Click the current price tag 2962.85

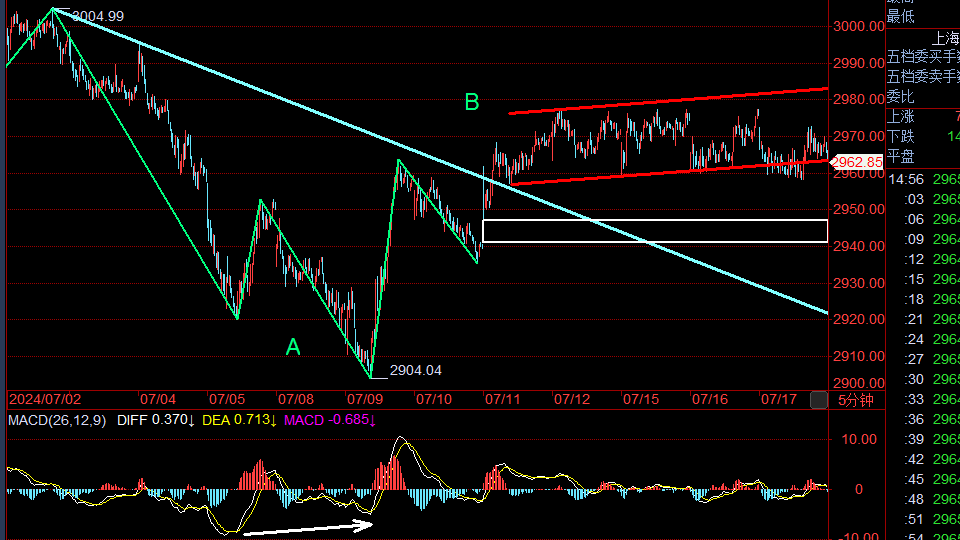click(x=857, y=162)
